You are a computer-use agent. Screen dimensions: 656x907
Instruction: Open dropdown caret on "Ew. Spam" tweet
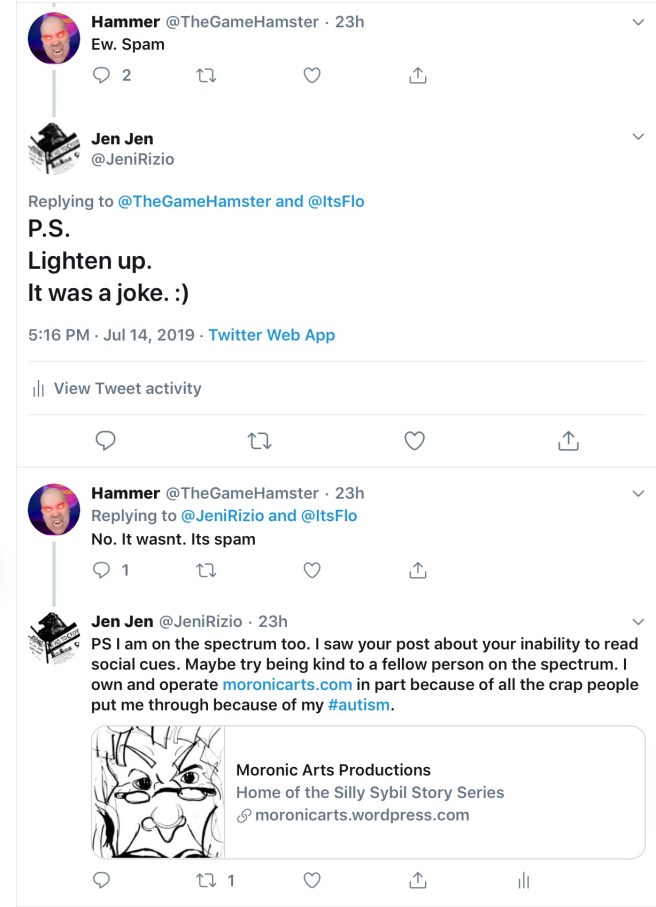point(639,21)
